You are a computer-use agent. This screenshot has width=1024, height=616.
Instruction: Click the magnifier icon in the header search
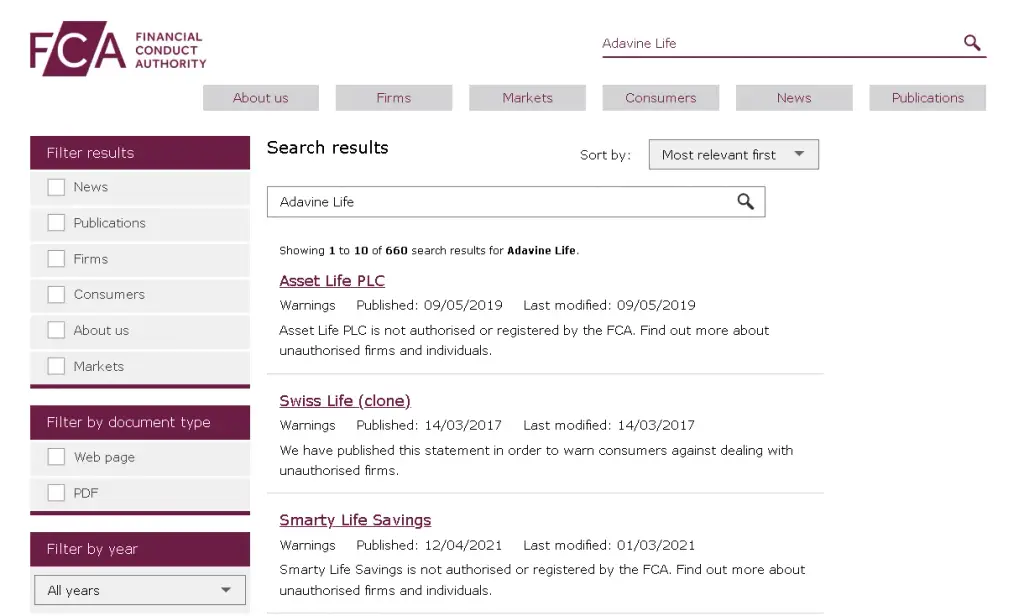tap(972, 43)
